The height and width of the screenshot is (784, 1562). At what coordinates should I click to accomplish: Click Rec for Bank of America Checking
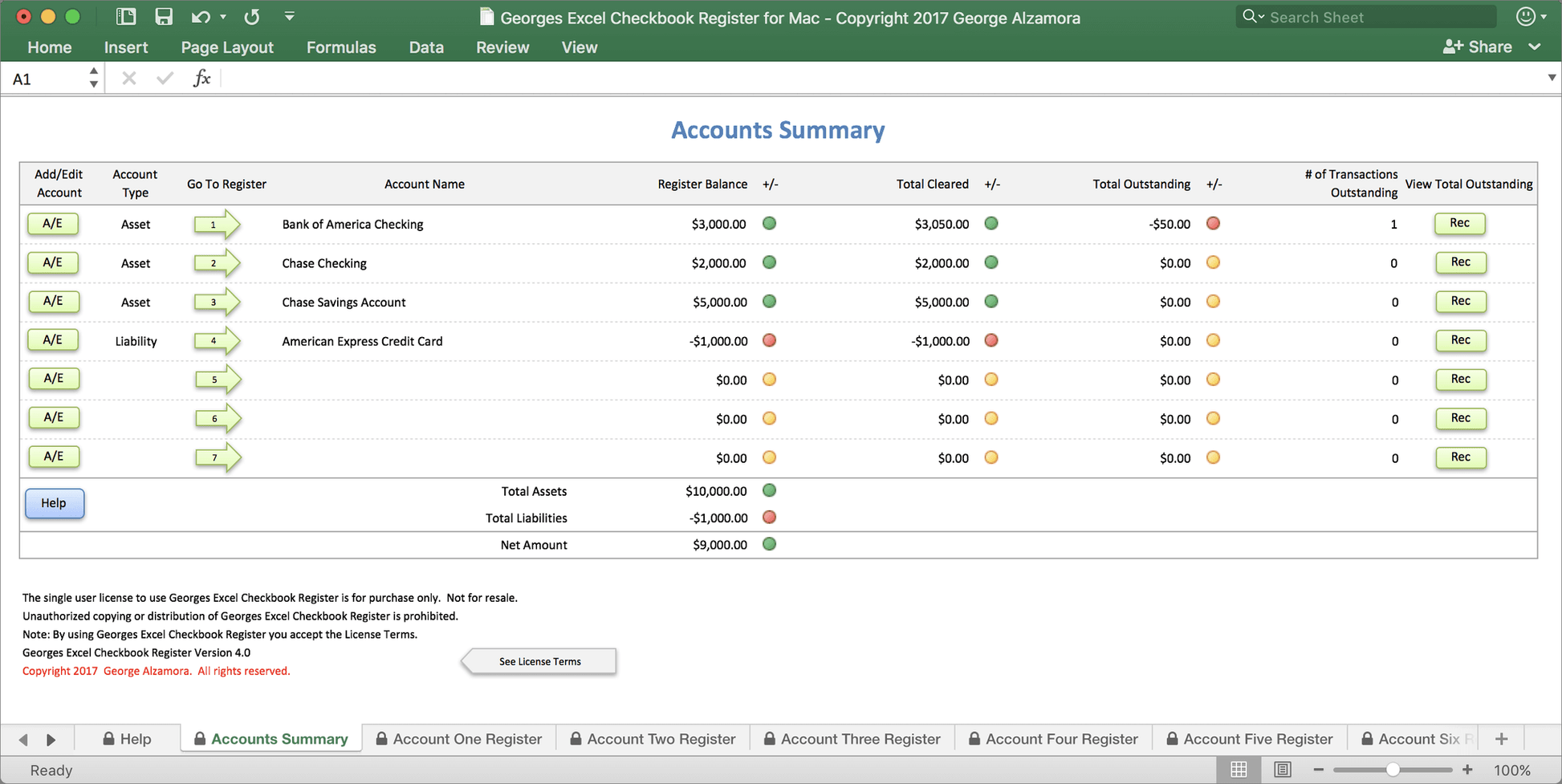(1460, 224)
